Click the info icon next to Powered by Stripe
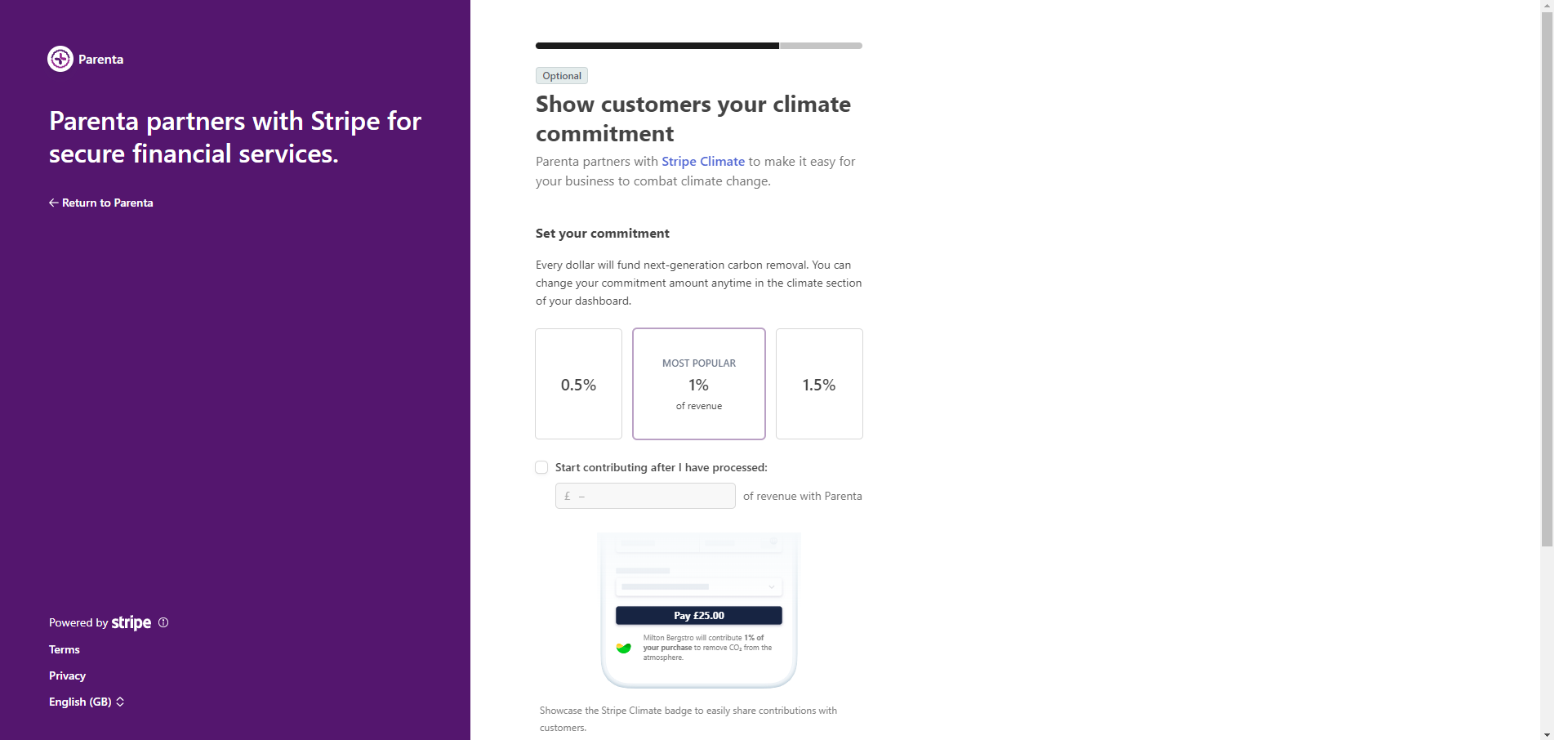This screenshot has height=740, width=1568. coord(163,622)
